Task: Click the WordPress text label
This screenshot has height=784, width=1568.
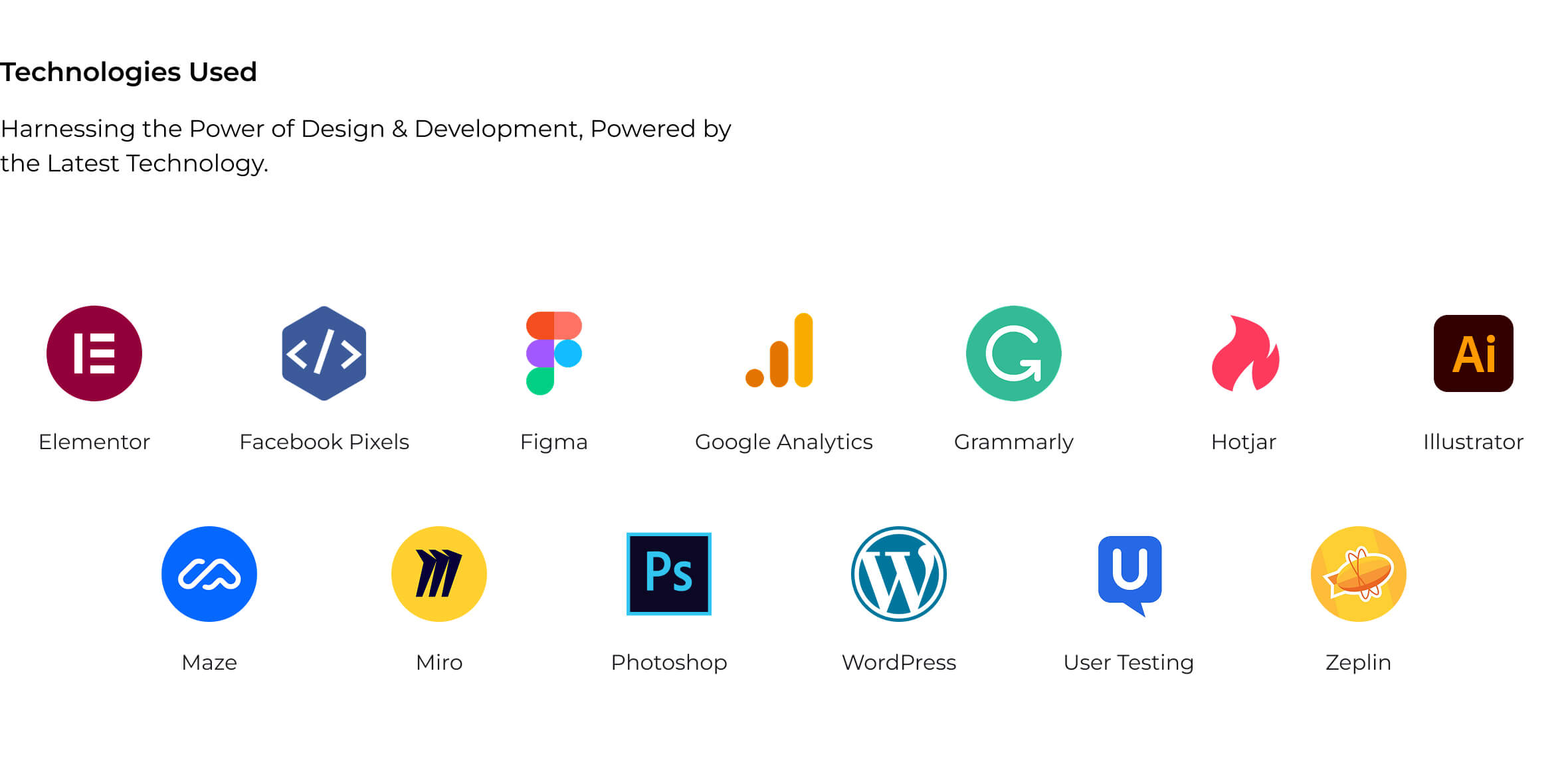Action: pos(899,662)
